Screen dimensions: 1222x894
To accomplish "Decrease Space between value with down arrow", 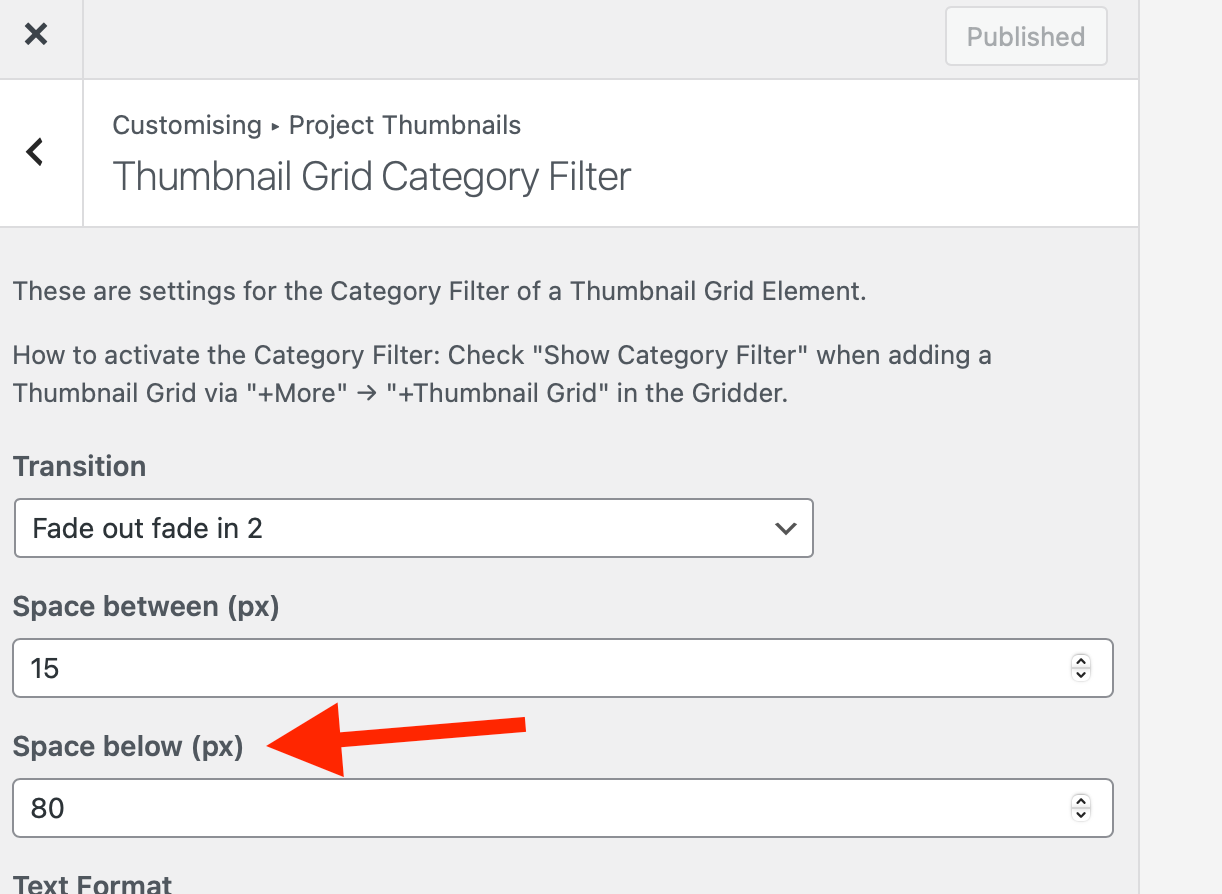I will pyautogui.click(x=1081, y=675).
